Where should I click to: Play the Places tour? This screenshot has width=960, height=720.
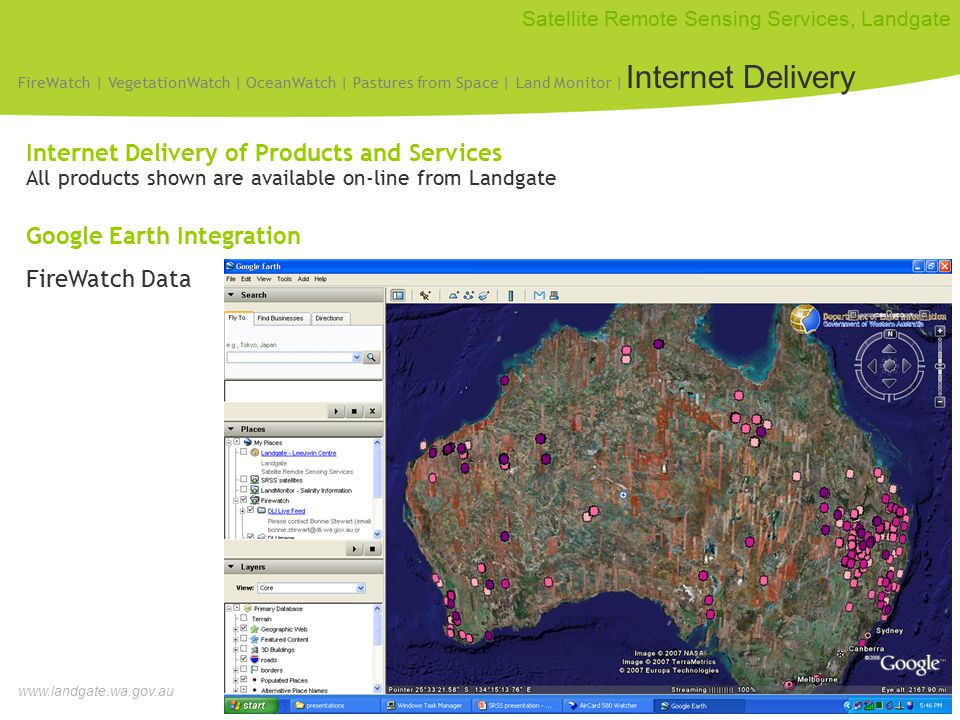[354, 549]
